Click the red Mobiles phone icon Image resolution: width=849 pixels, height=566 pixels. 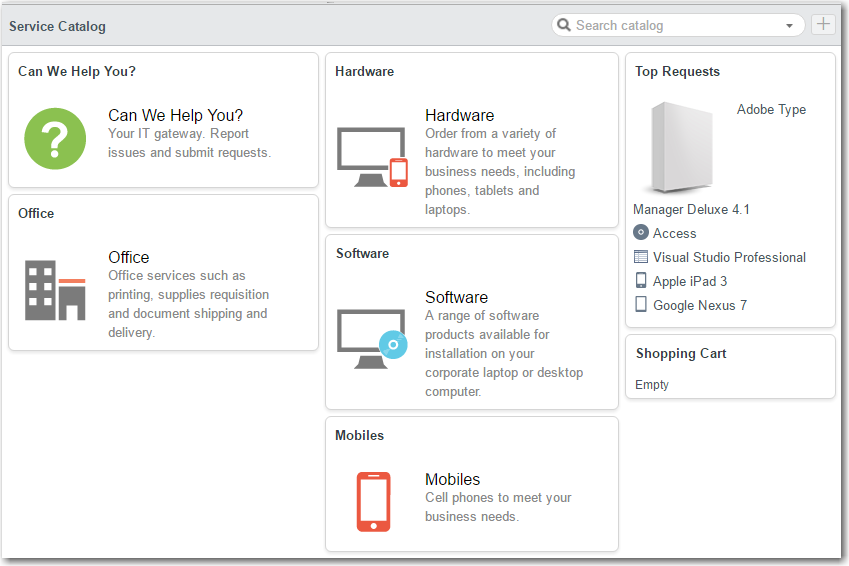click(373, 501)
